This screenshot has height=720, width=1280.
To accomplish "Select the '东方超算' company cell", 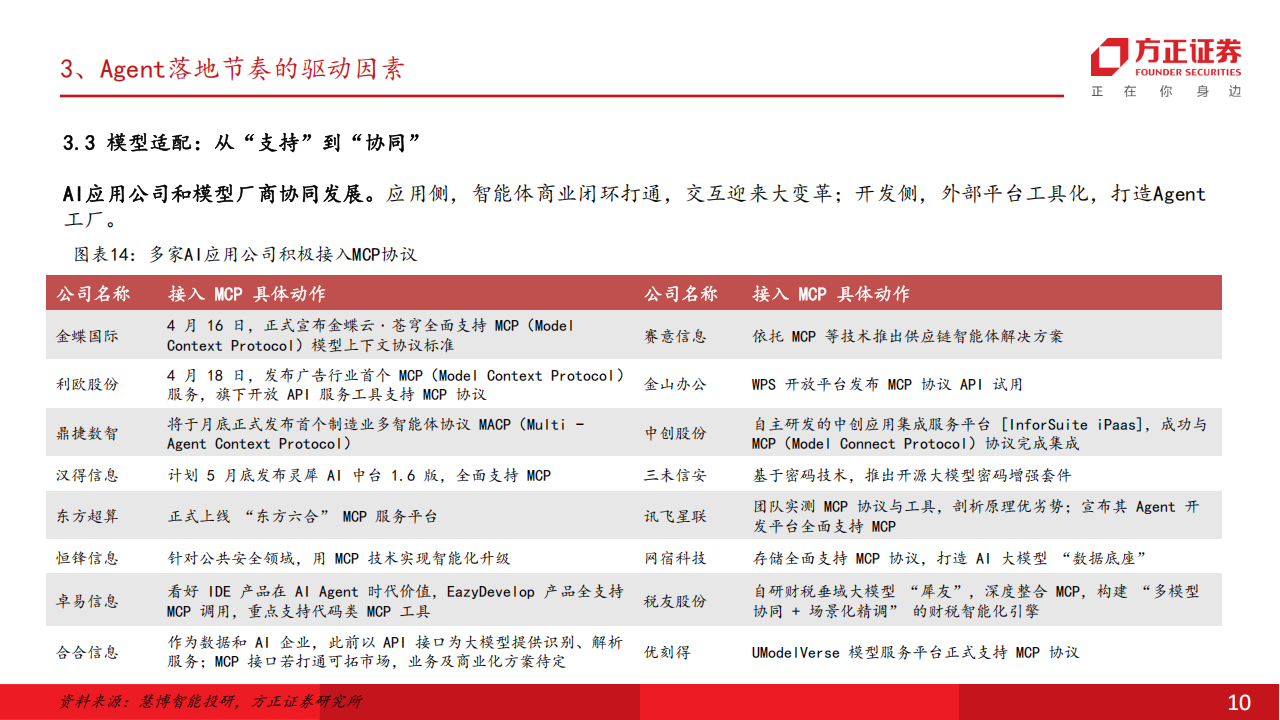I will [x=87, y=516].
